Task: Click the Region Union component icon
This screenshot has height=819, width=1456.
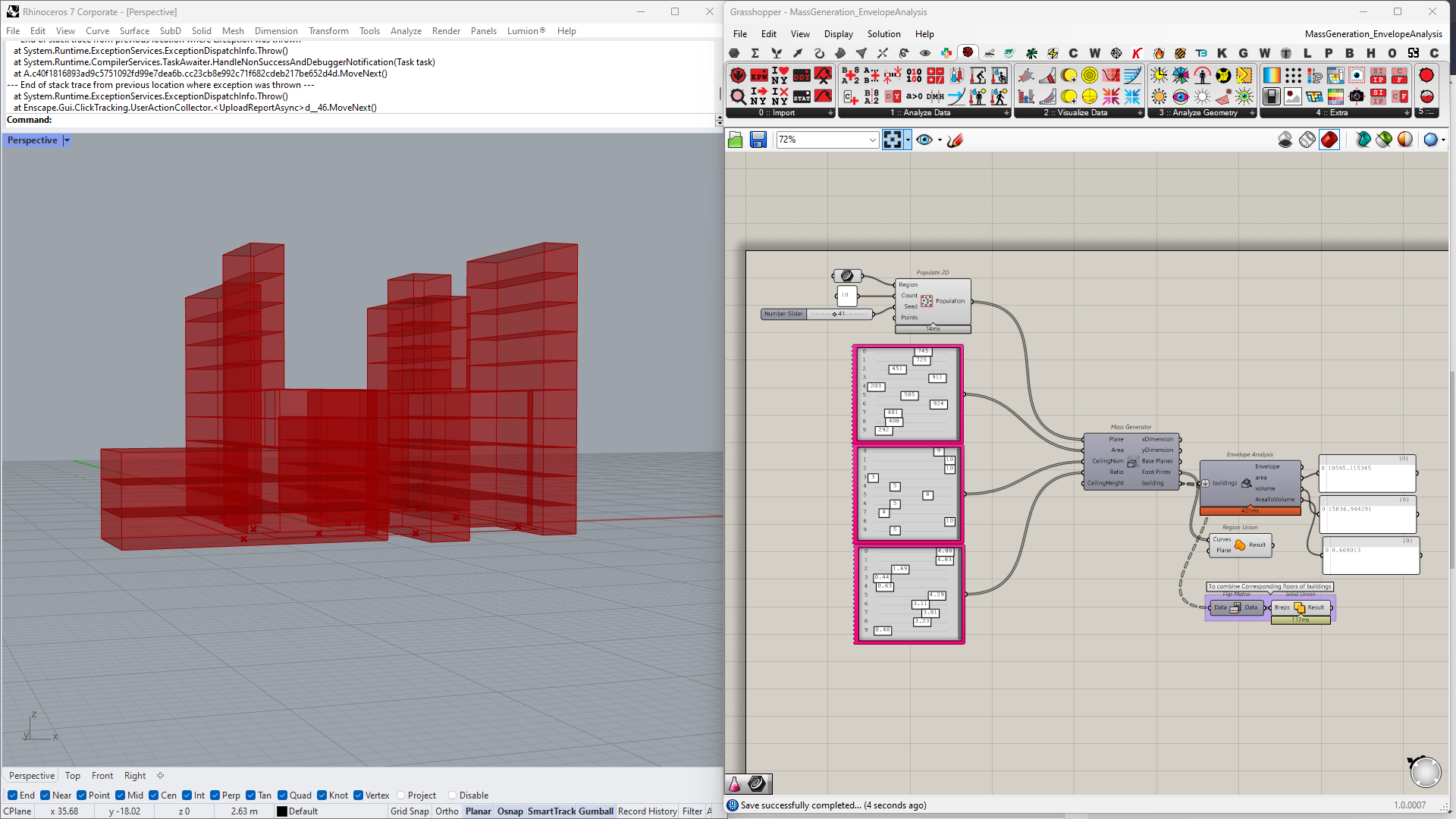Action: 1240,544
